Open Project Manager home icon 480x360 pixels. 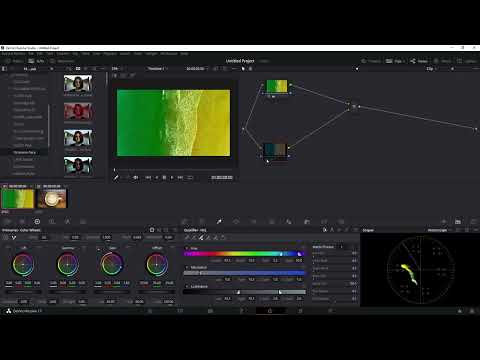tap(460, 311)
